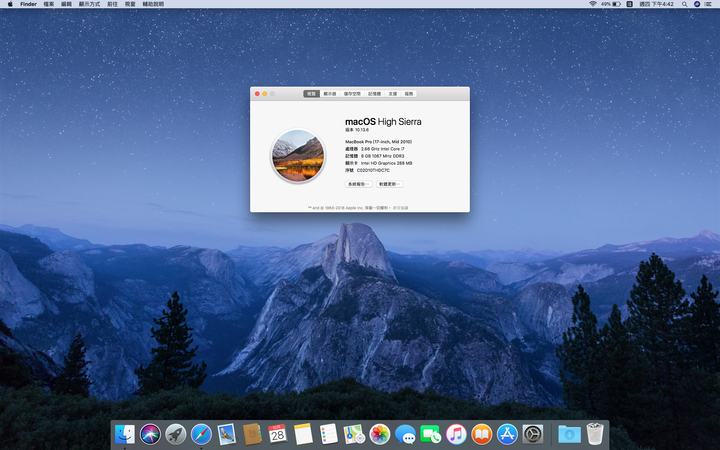Click the menu bar date and time
This screenshot has height=450, width=720.
(x=657, y=4)
